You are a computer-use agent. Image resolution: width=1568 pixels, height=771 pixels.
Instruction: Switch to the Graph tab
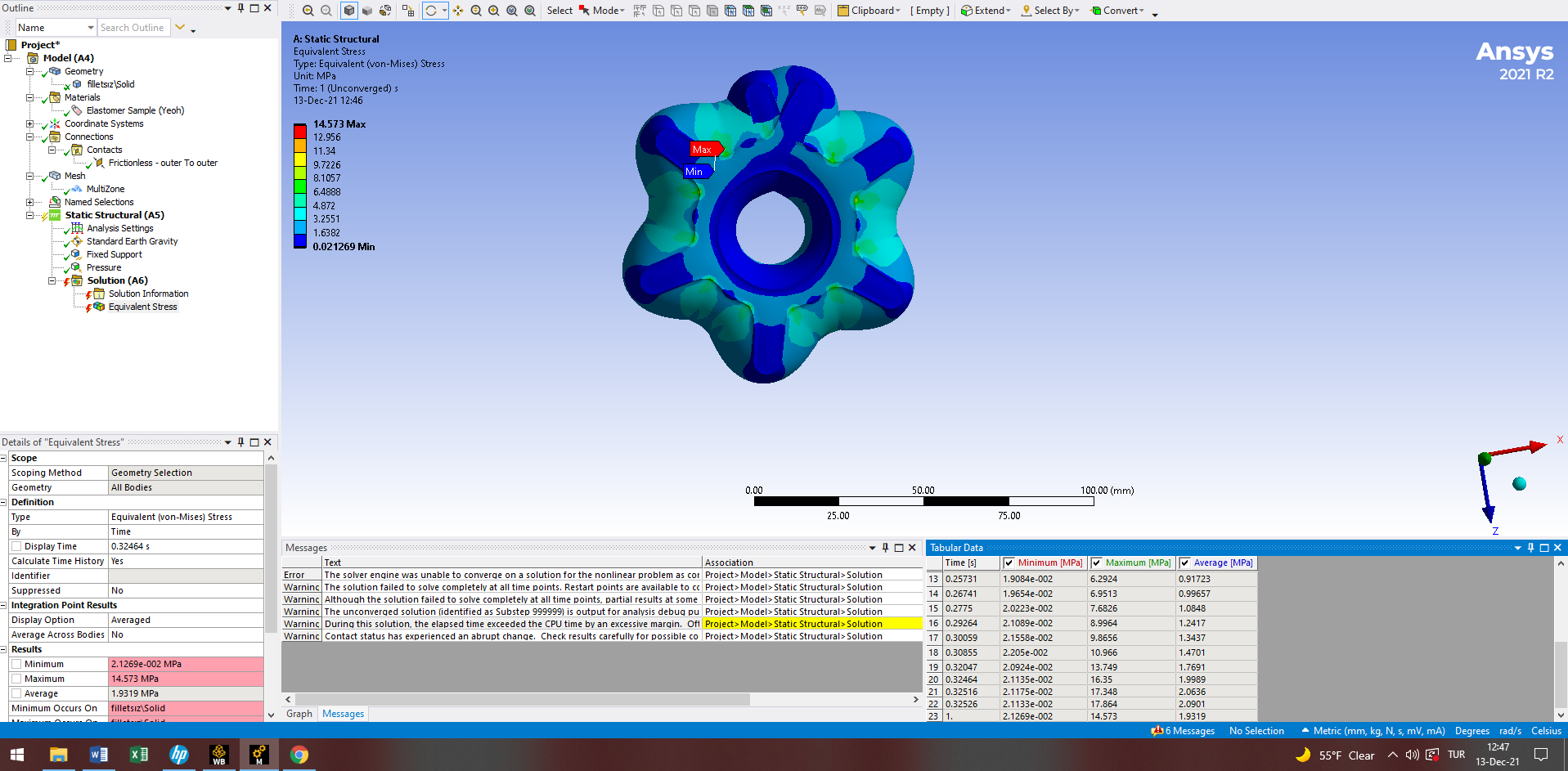coord(299,714)
